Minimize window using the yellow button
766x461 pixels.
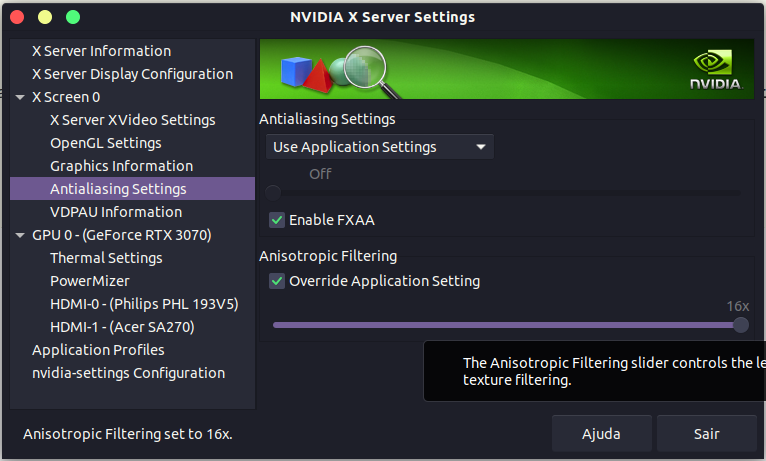pyautogui.click(x=45, y=17)
